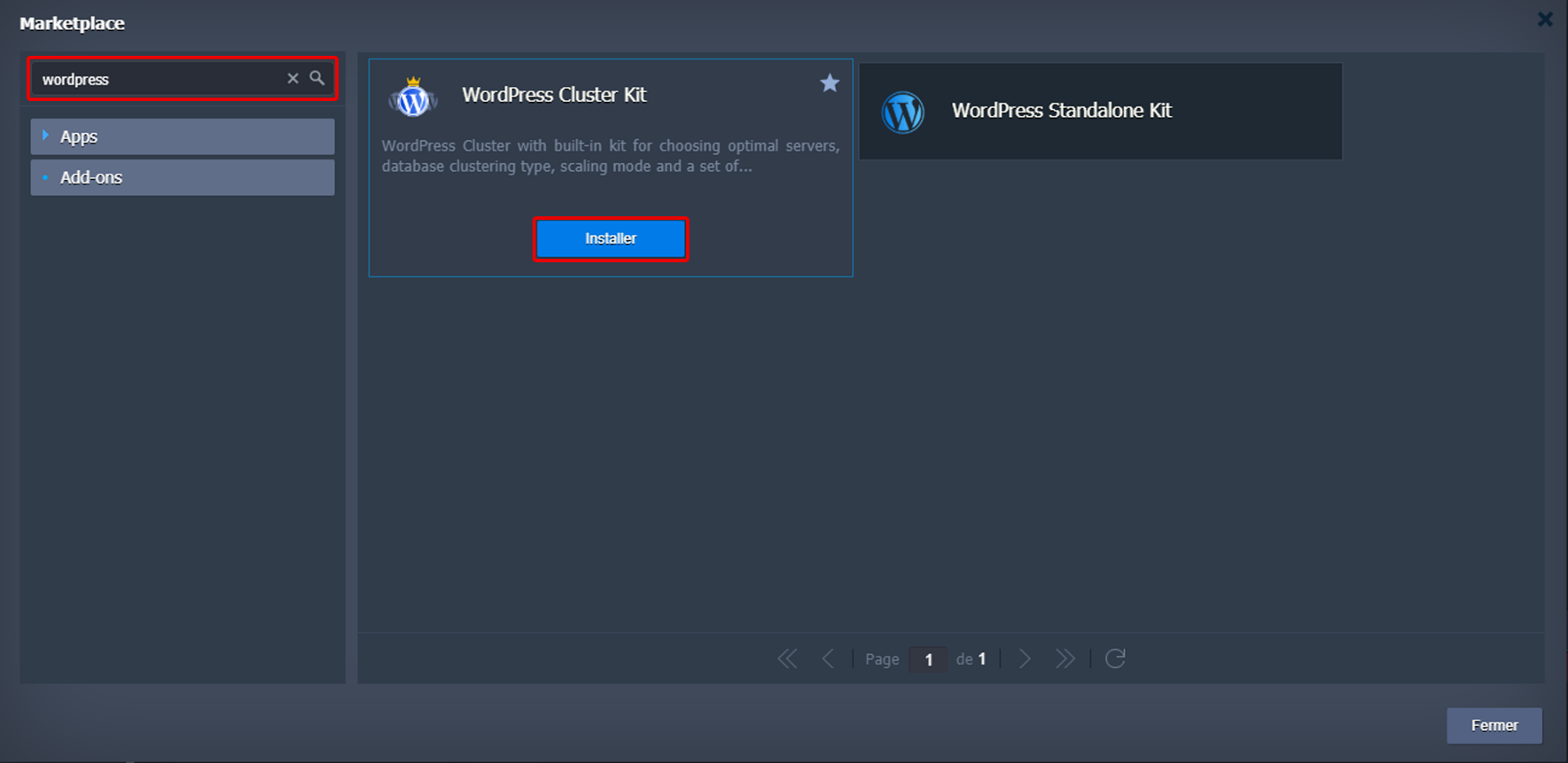Click the magnifier search icon
Screen dimensions: 1568x763
316,79
